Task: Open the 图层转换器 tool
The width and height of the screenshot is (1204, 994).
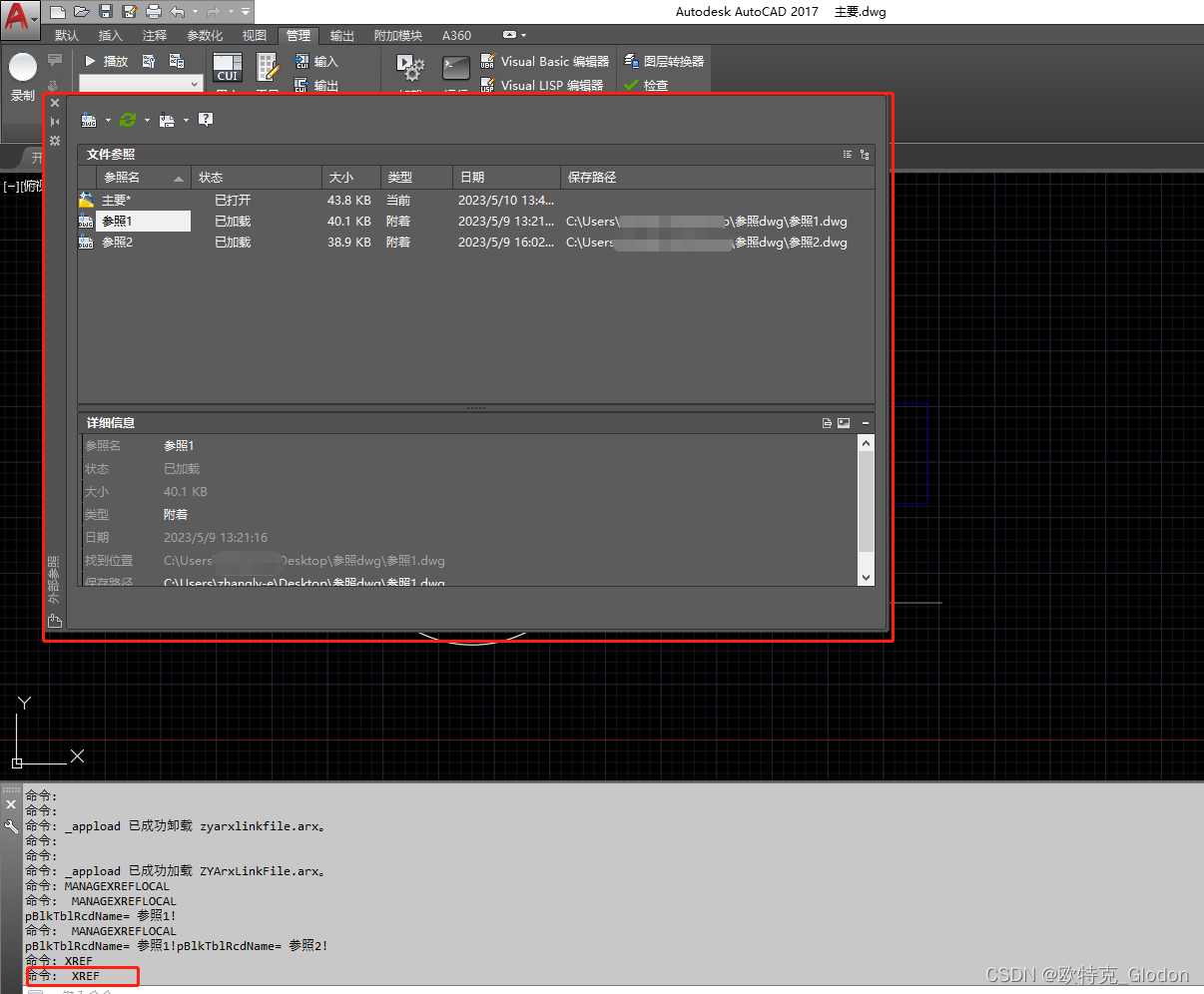Action: pos(664,61)
